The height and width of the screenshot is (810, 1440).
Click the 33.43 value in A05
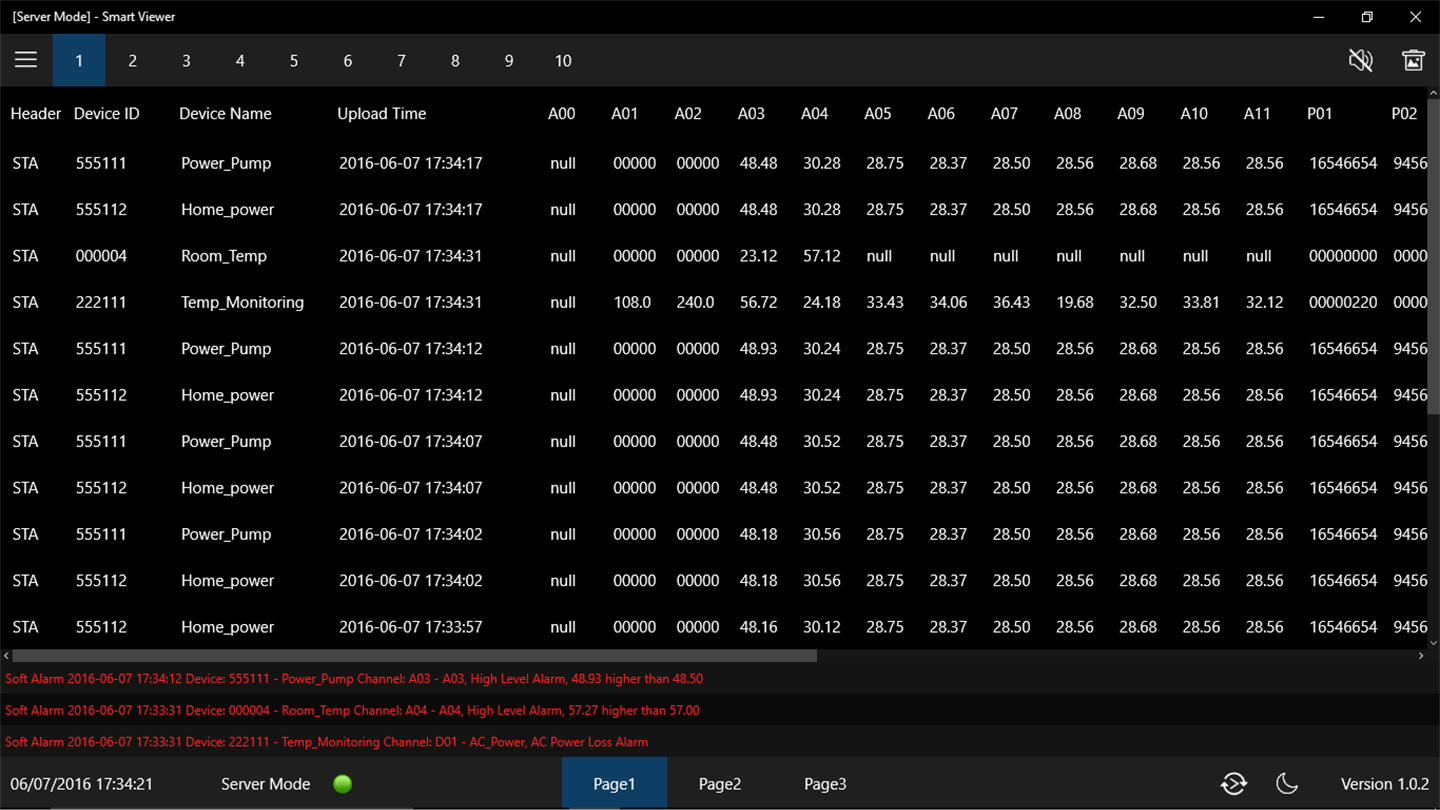(x=885, y=302)
